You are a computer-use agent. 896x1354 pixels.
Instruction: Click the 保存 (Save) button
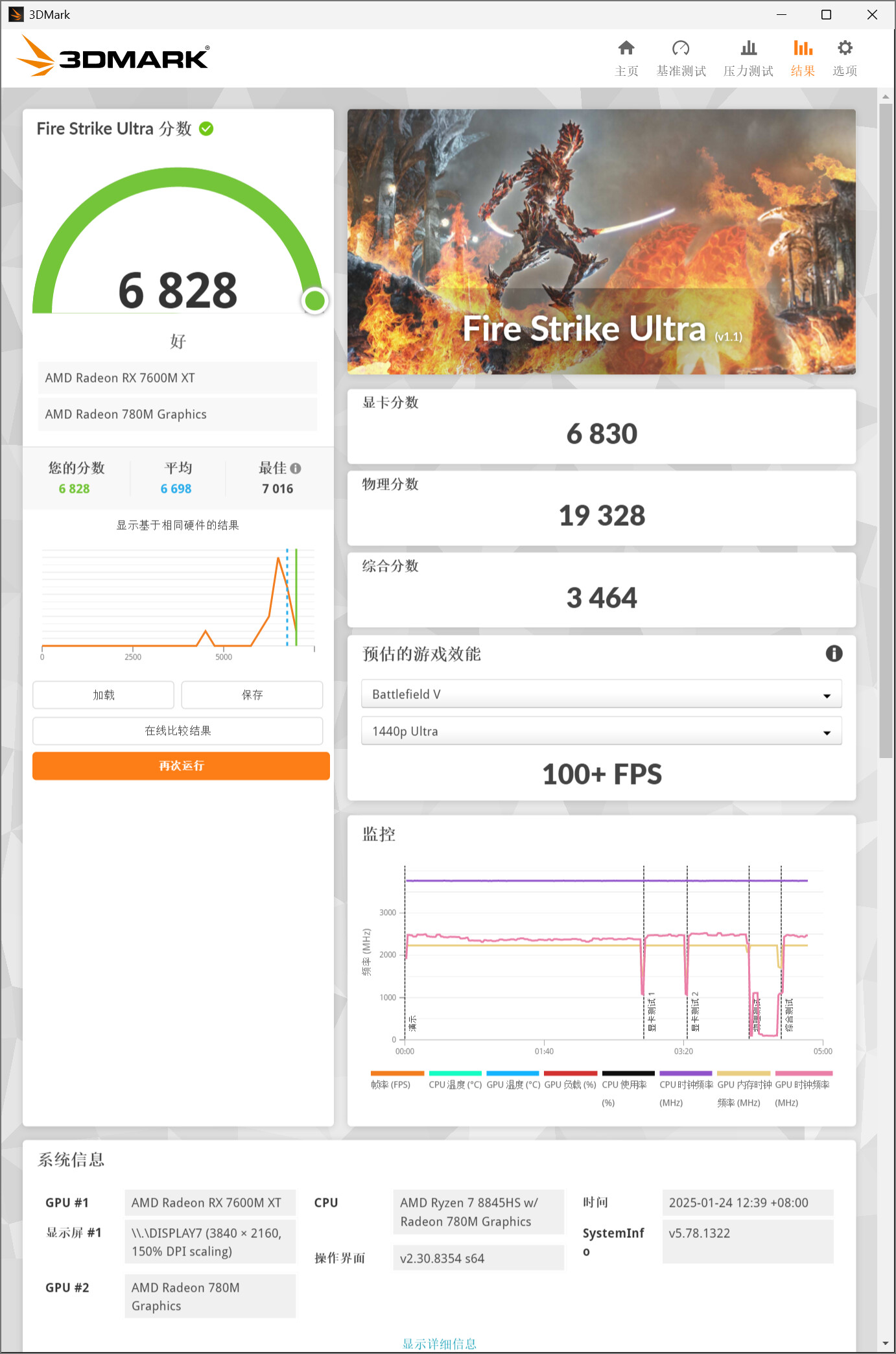[252, 695]
